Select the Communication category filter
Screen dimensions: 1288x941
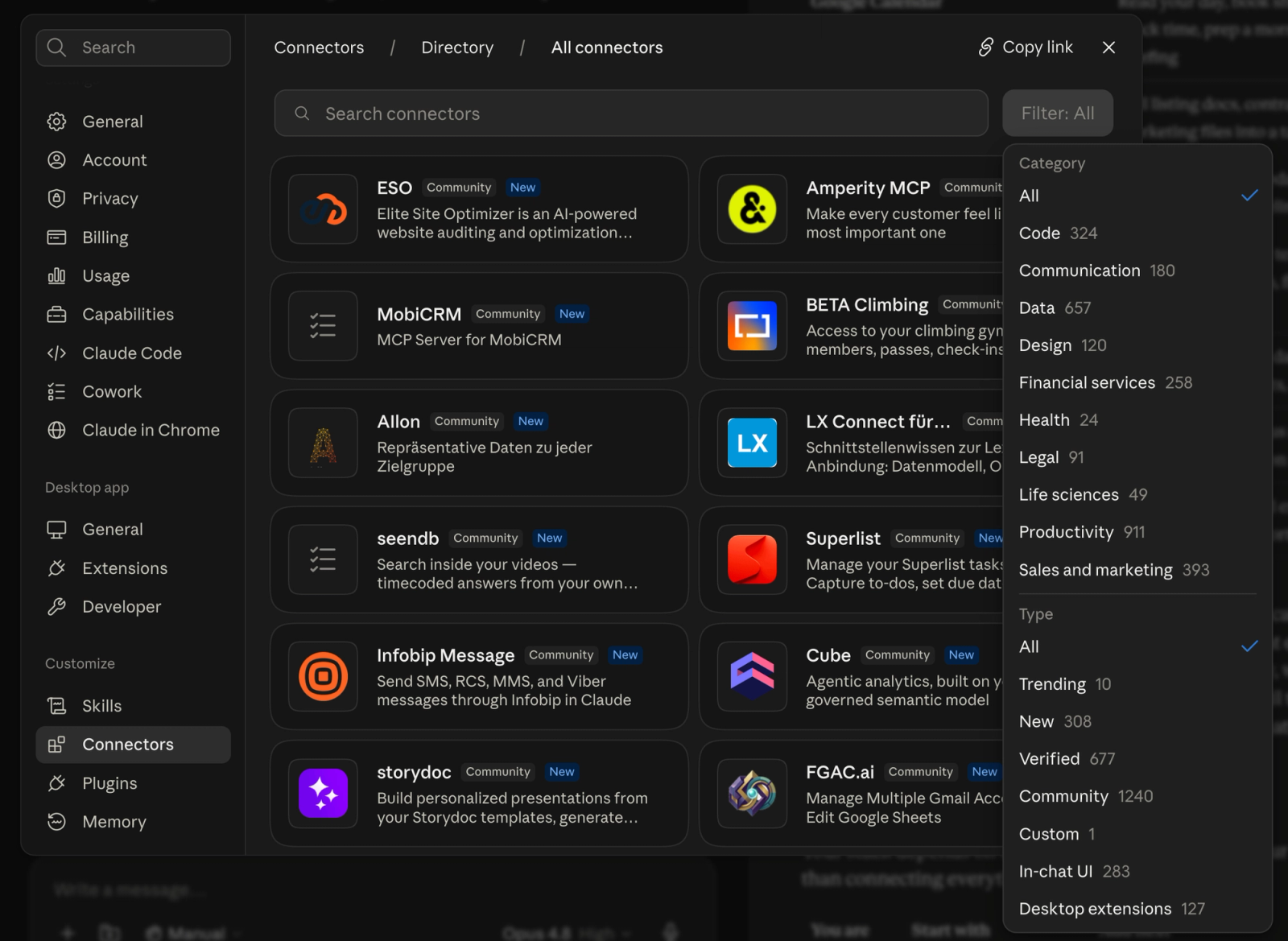pyautogui.click(x=1137, y=270)
